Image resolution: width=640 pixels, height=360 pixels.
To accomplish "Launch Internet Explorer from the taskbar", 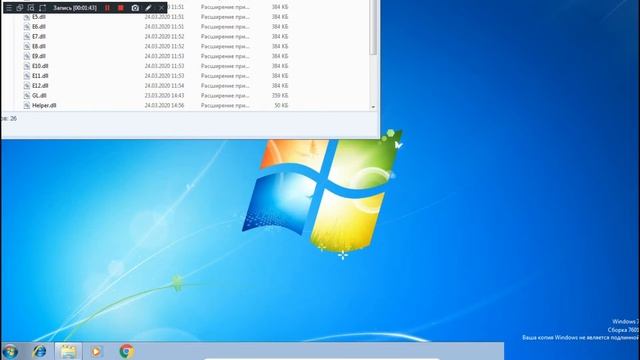I will [40, 351].
